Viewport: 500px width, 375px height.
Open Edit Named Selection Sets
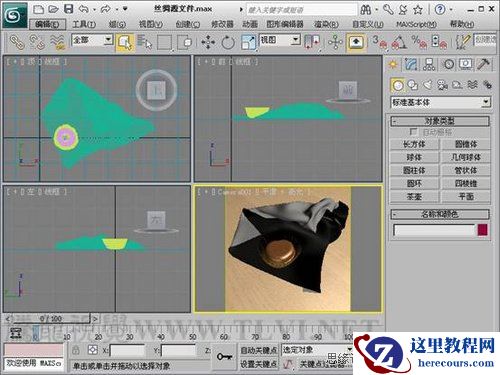[463, 42]
